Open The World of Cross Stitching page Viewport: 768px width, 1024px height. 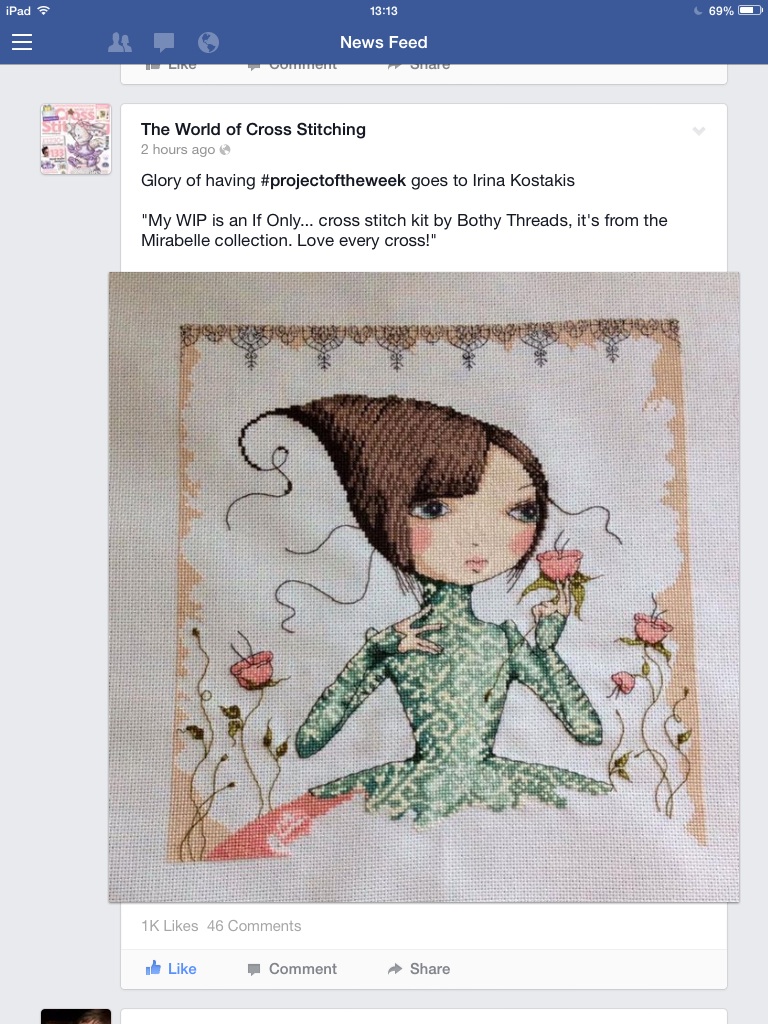pos(253,129)
